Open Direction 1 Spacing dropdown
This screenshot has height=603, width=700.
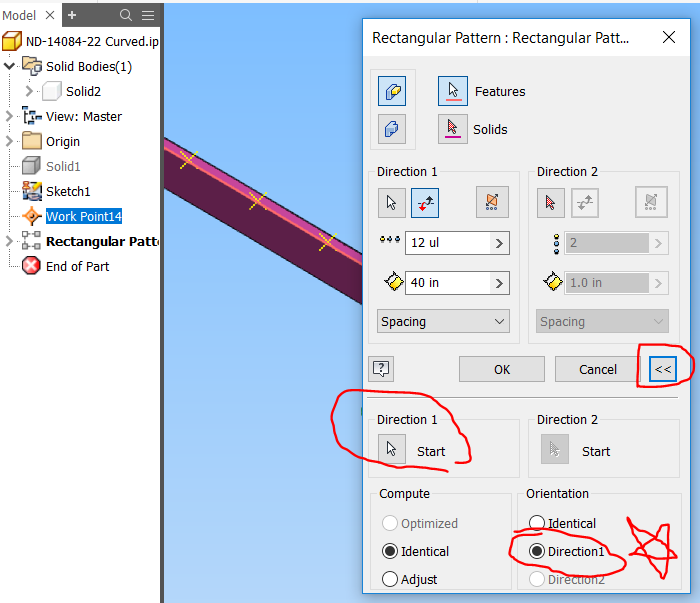pyautogui.click(x=443, y=321)
